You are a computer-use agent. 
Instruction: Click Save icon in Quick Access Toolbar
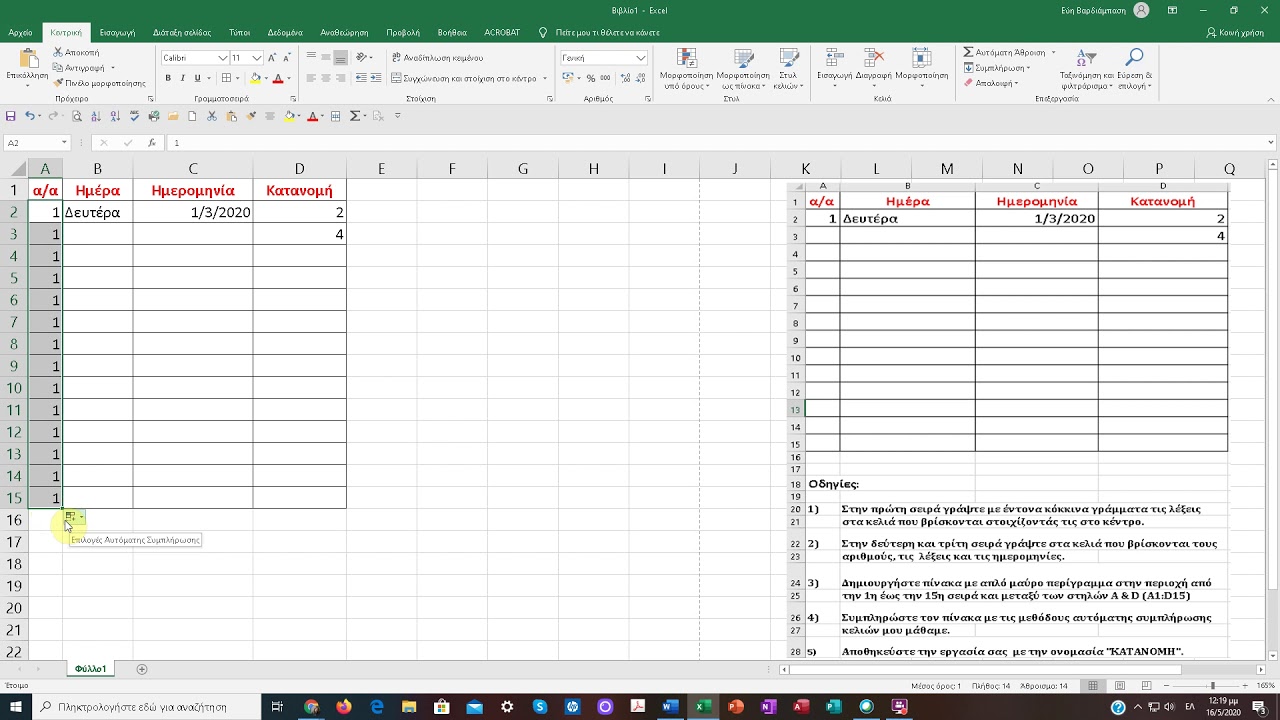pos(11,116)
